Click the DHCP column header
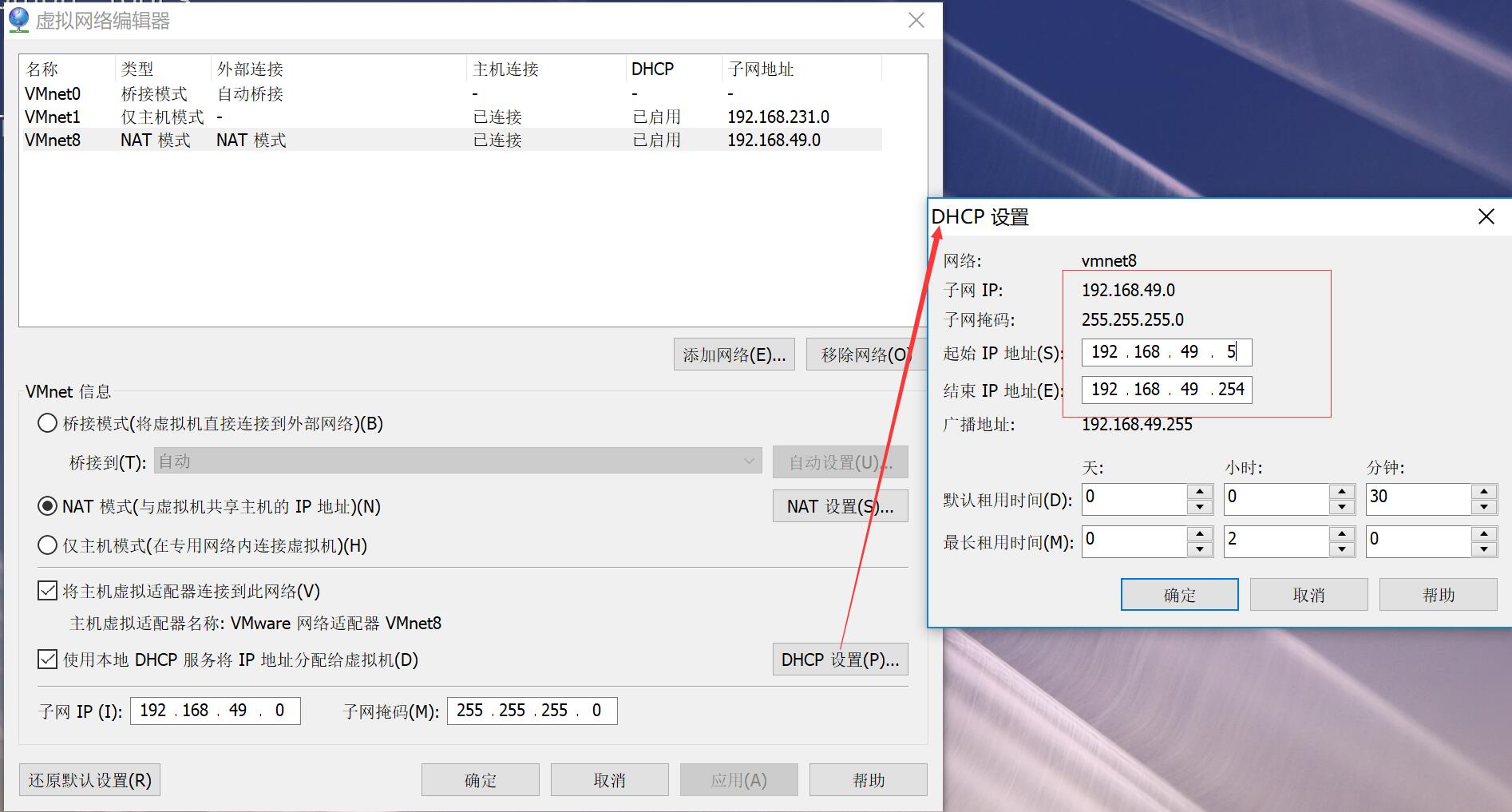The image size is (1512, 812). [x=675, y=69]
